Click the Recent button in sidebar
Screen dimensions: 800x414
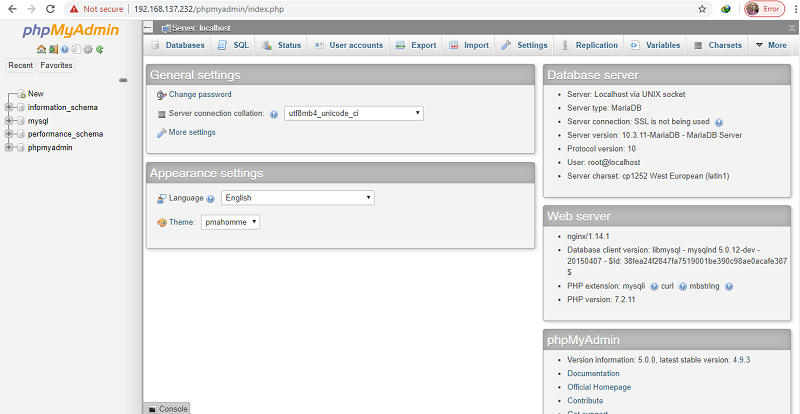pyautogui.click(x=21, y=65)
